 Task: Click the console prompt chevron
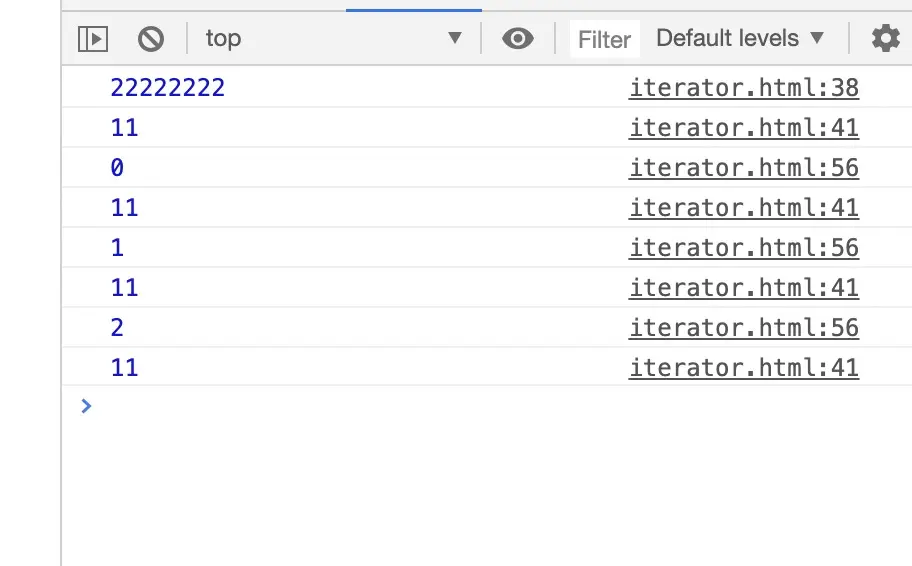click(86, 406)
